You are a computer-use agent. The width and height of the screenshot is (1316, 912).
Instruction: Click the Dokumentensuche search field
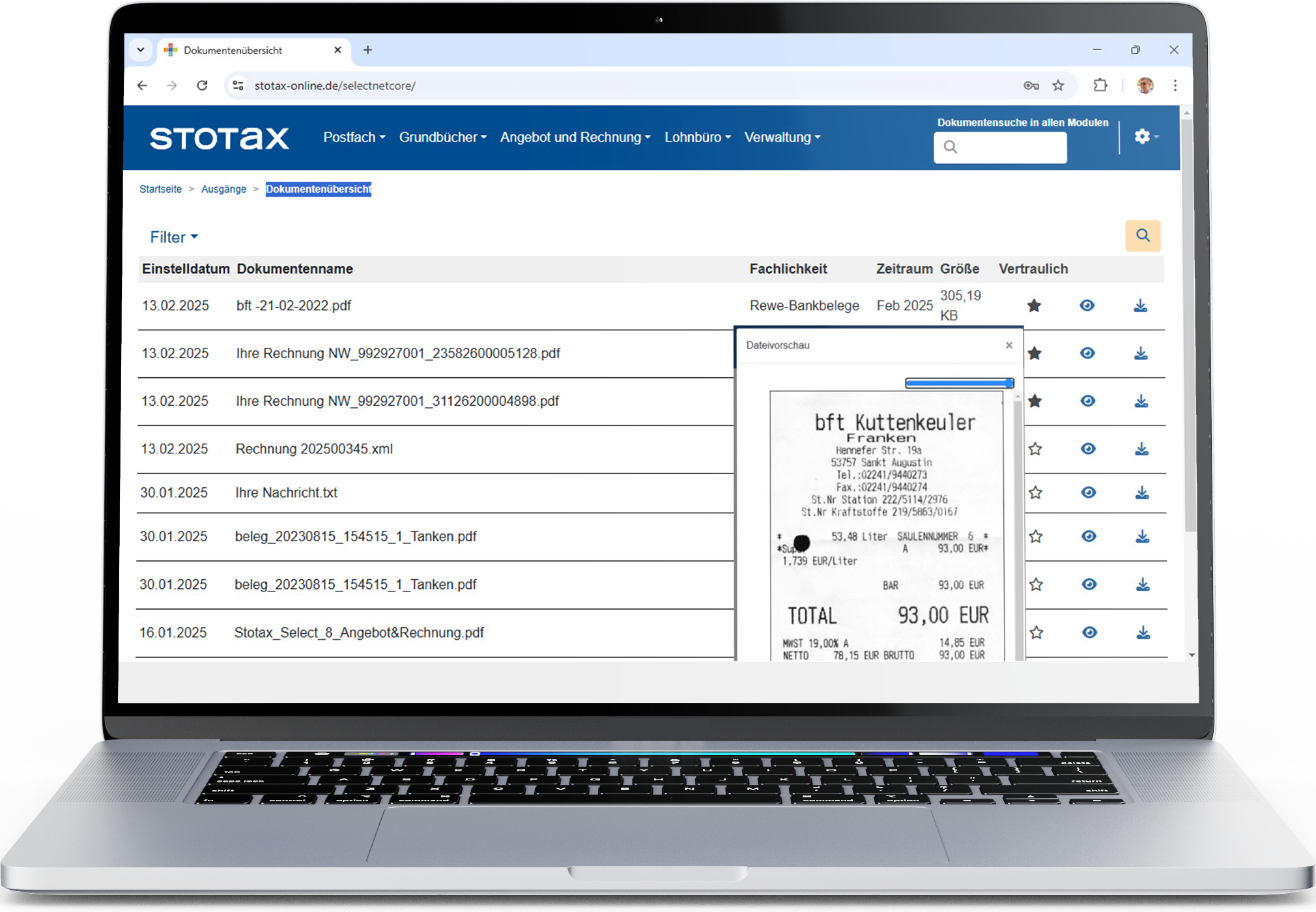tap(1000, 147)
